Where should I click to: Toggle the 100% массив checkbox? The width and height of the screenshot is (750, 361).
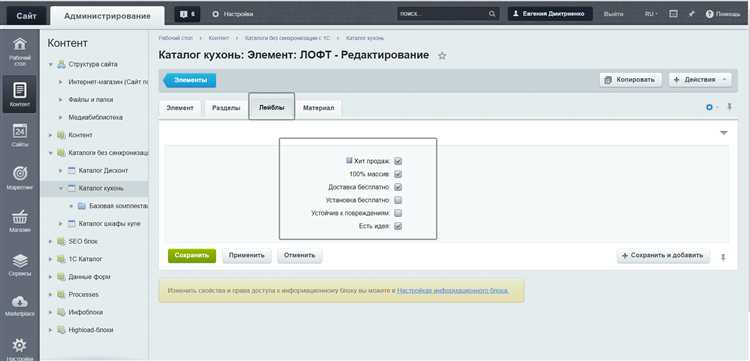(x=398, y=174)
